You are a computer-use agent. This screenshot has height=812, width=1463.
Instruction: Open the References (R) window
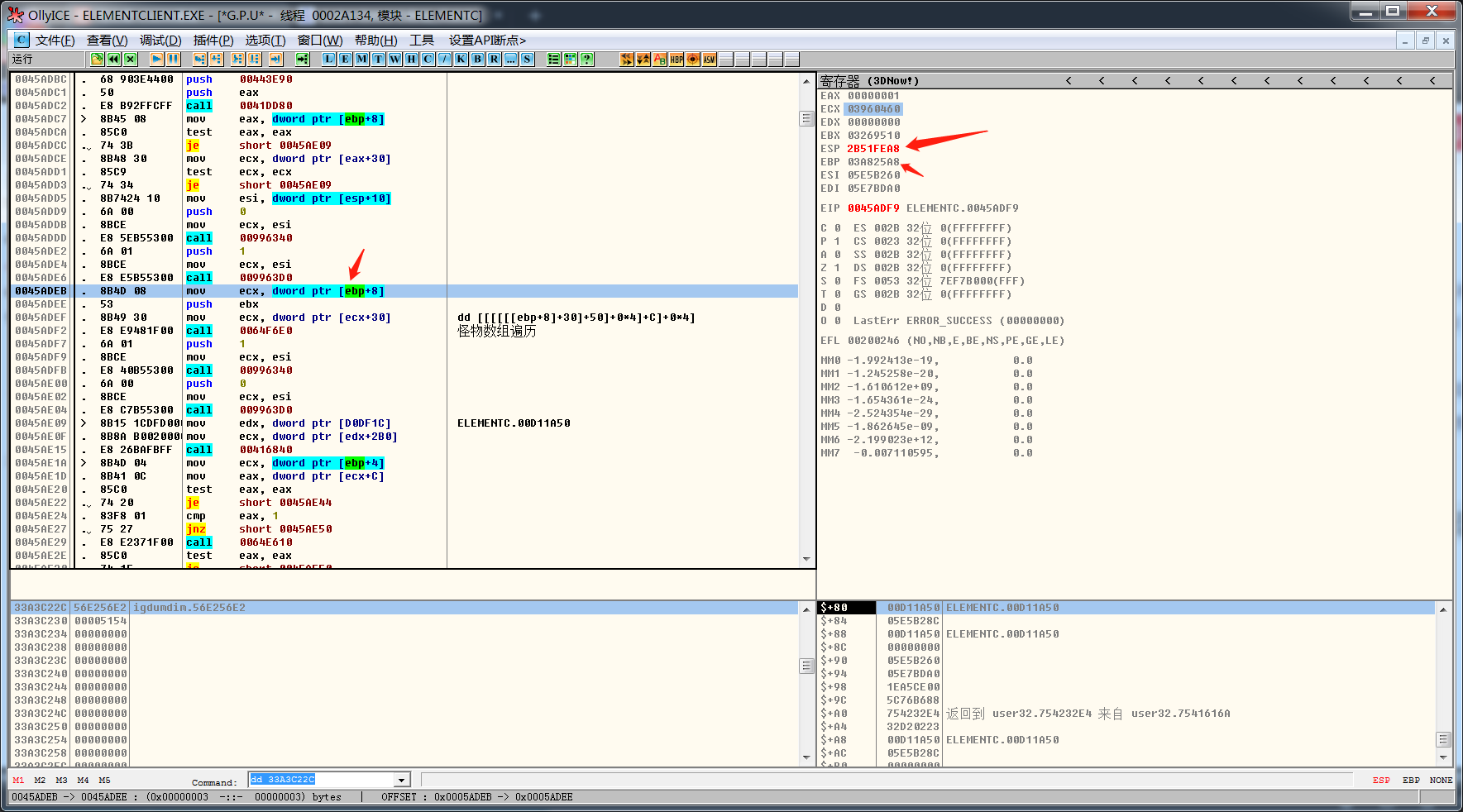coord(495,59)
